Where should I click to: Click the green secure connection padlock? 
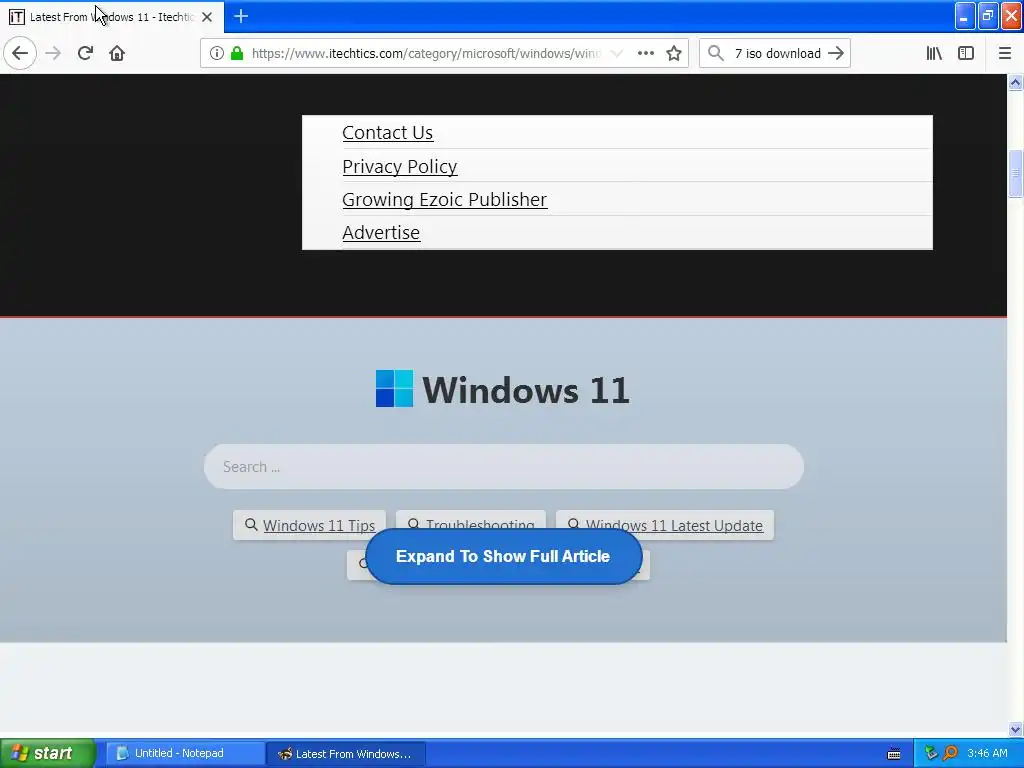[237, 53]
